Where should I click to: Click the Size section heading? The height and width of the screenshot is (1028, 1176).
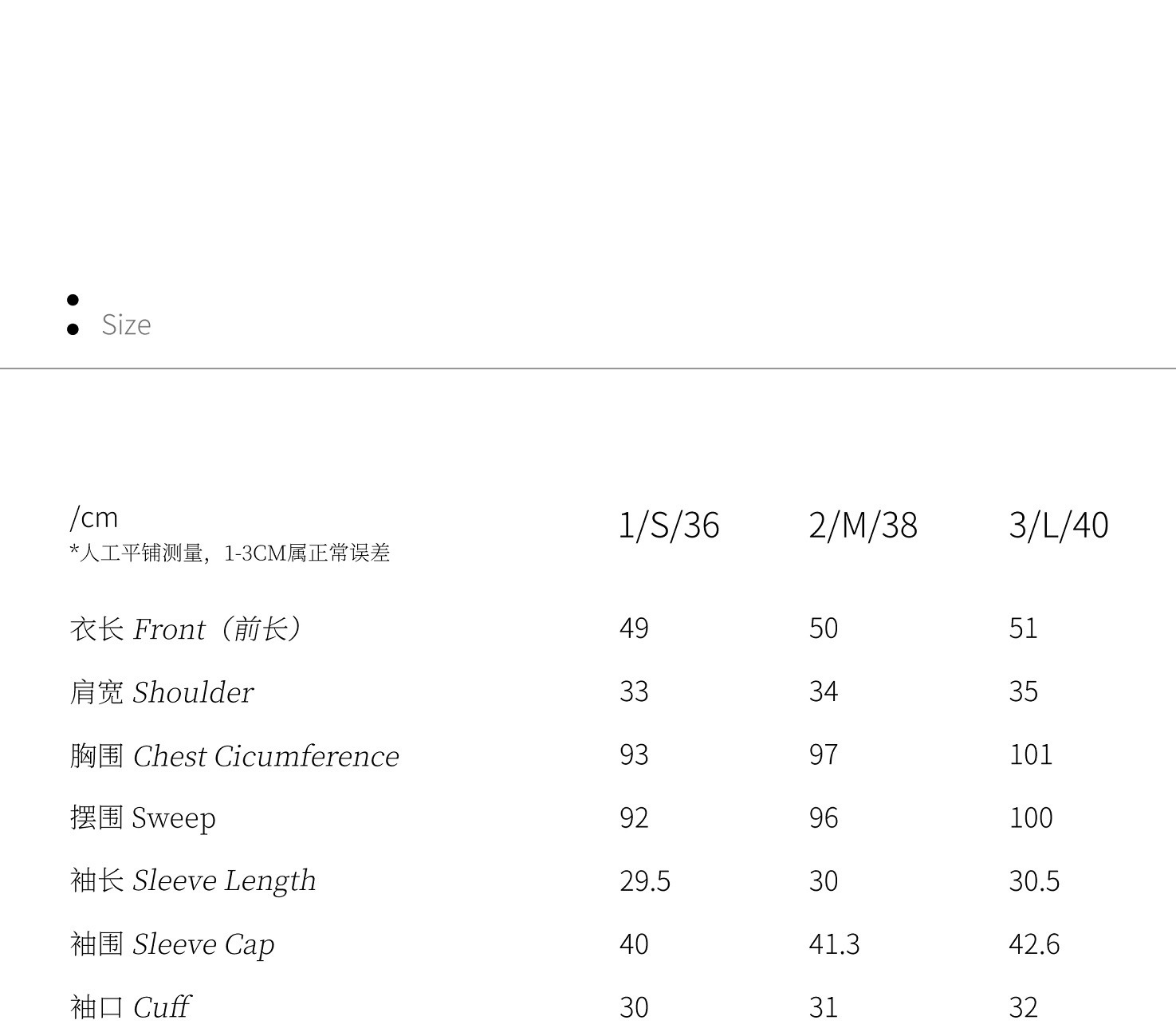[x=126, y=325]
